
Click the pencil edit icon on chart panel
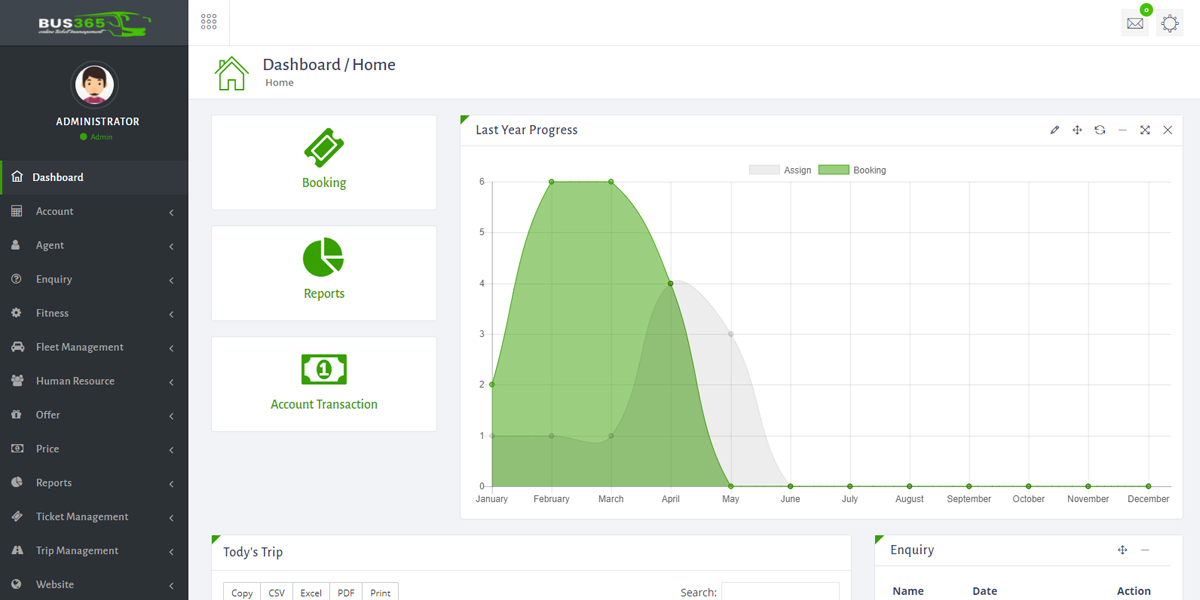pos(1054,130)
